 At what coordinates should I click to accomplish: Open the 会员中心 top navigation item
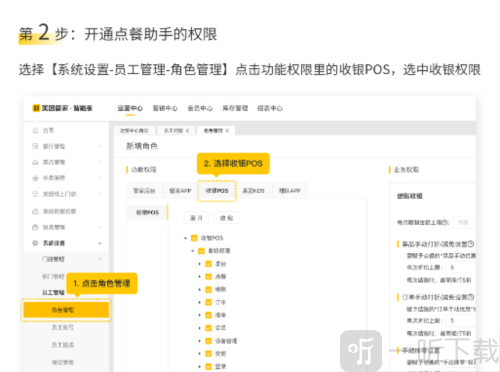pyautogui.click(x=200, y=108)
